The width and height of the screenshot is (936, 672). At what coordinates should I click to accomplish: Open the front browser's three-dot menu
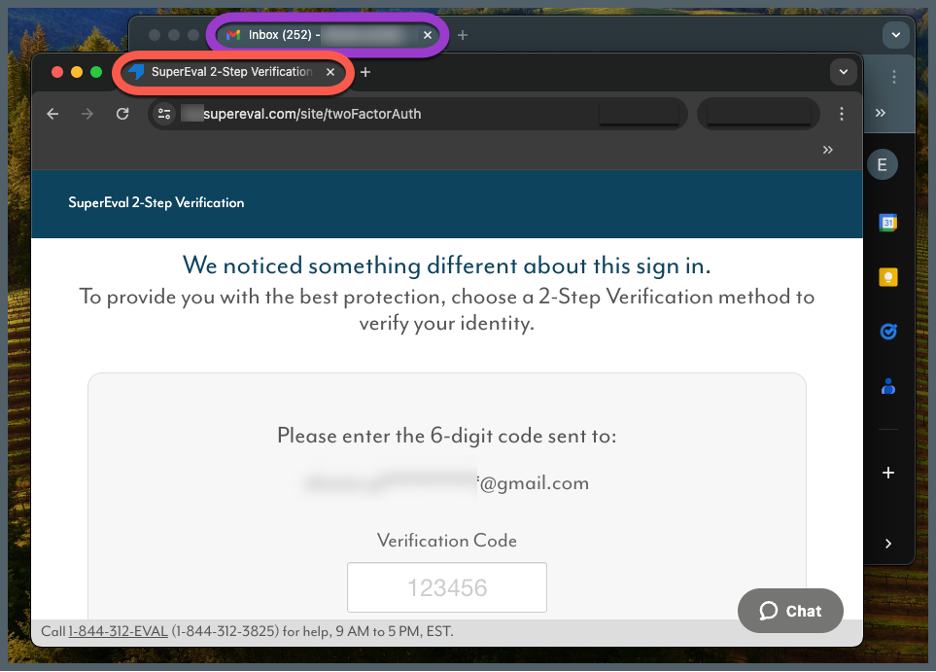point(842,114)
